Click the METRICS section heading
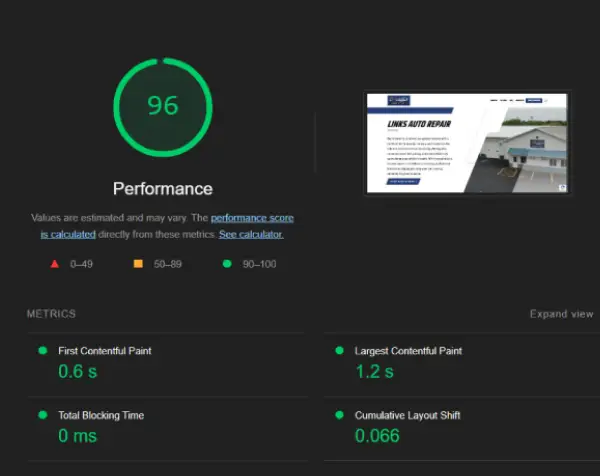Image resolution: width=600 pixels, height=476 pixels. tap(51, 314)
